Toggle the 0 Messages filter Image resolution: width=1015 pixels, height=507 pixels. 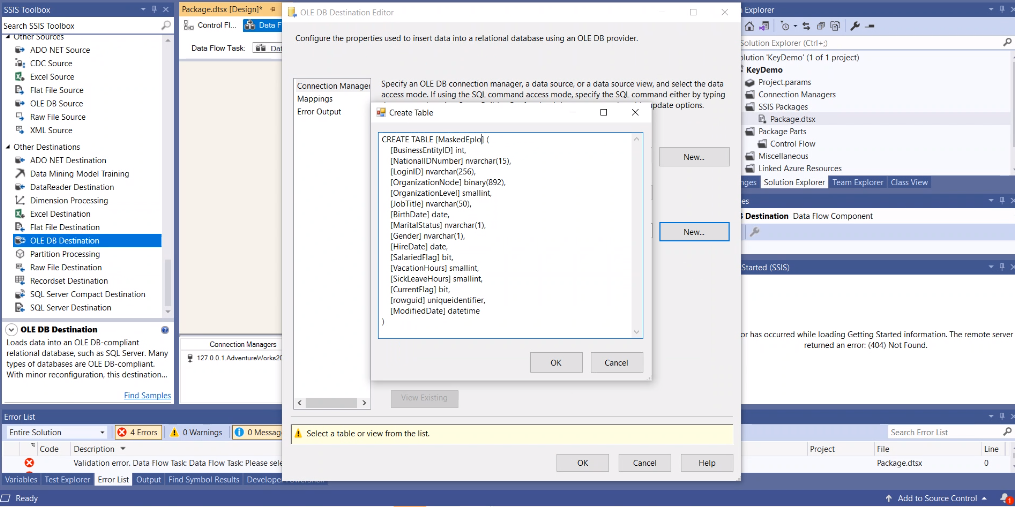(x=256, y=433)
